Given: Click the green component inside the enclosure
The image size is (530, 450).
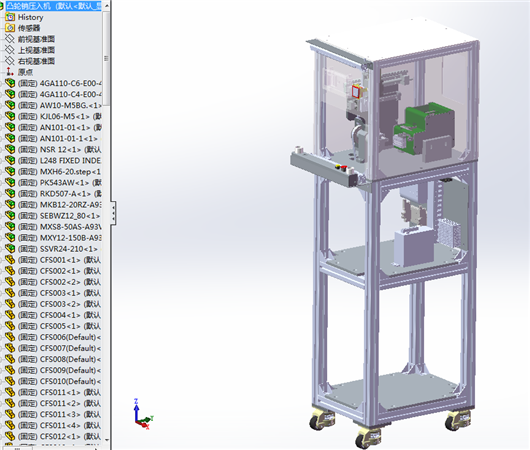Looking at the screenshot, I should click(x=424, y=128).
